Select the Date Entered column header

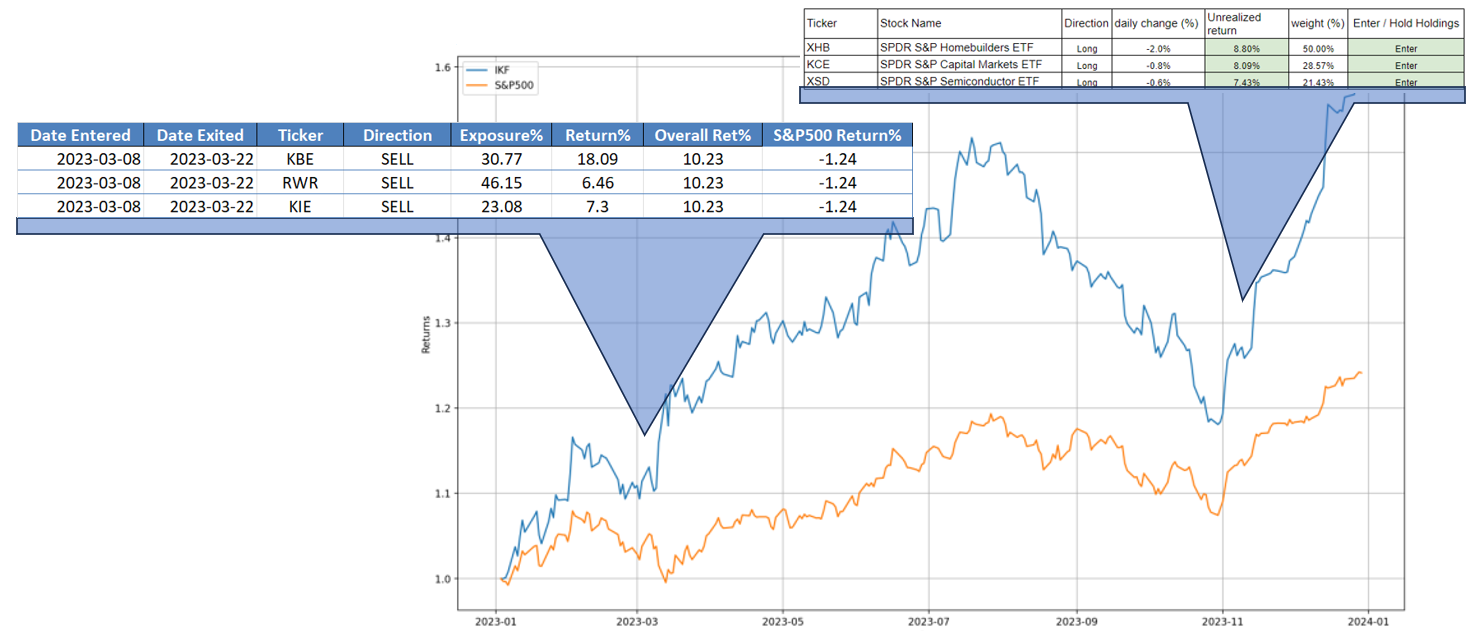pyautogui.click(x=80, y=135)
